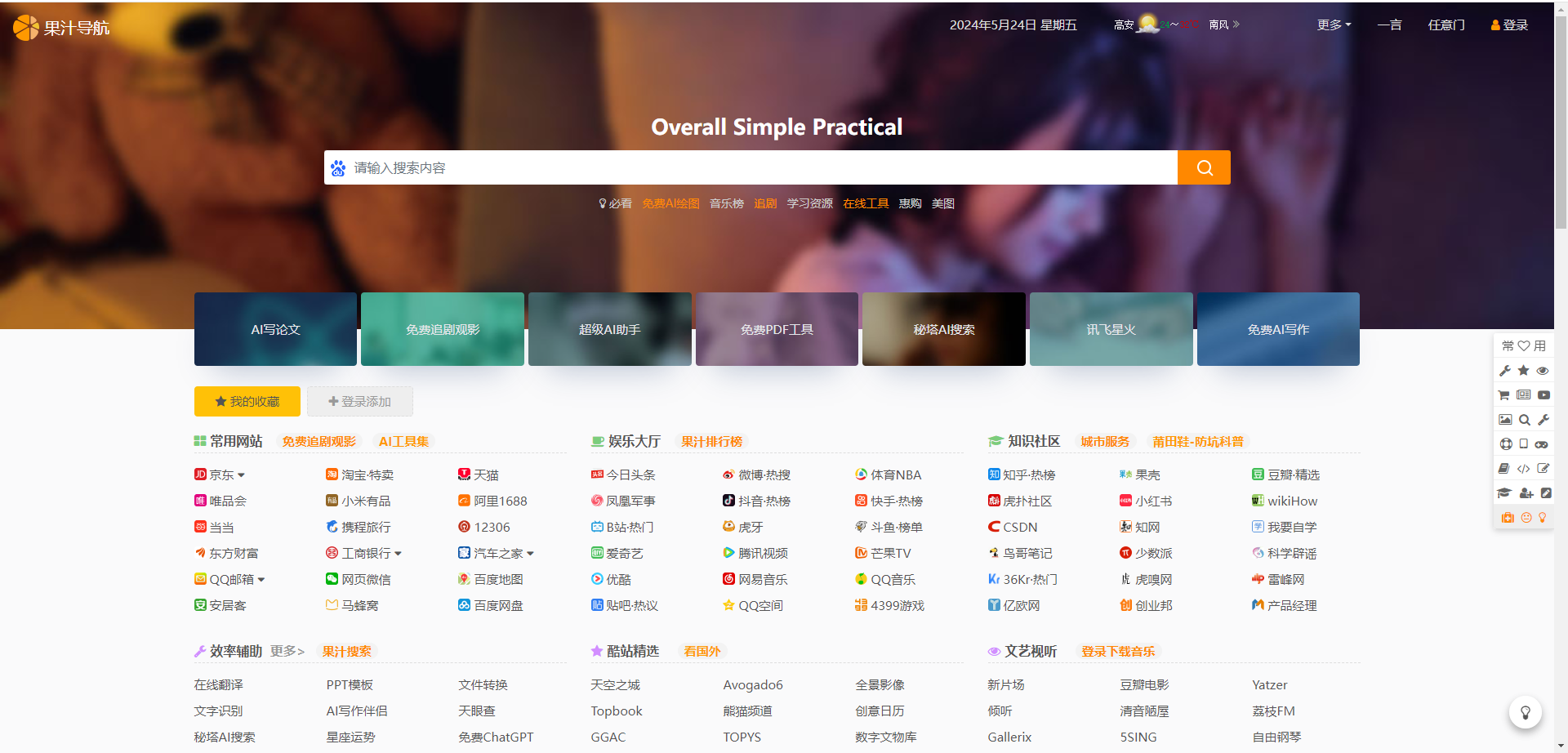Viewport: 1568px width, 753px height.
Task: Select the 在线工具 search tag
Action: tap(866, 204)
